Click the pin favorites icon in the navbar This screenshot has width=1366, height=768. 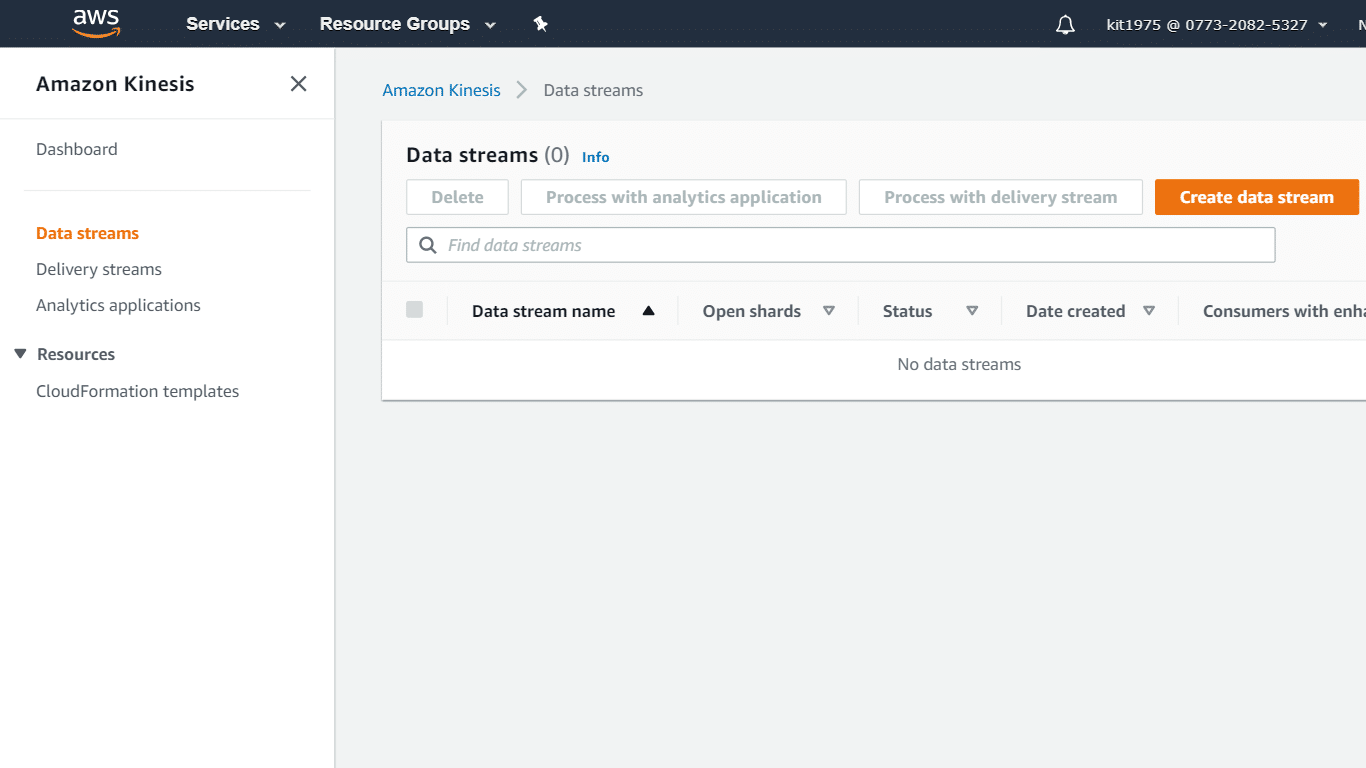(540, 23)
